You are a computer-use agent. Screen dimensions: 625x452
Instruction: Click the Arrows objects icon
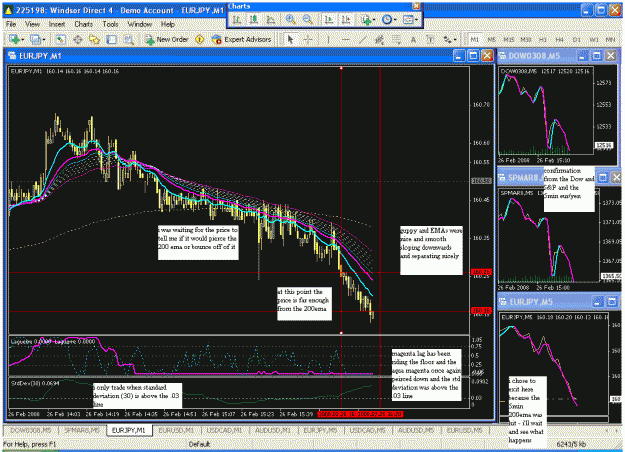click(x=447, y=39)
